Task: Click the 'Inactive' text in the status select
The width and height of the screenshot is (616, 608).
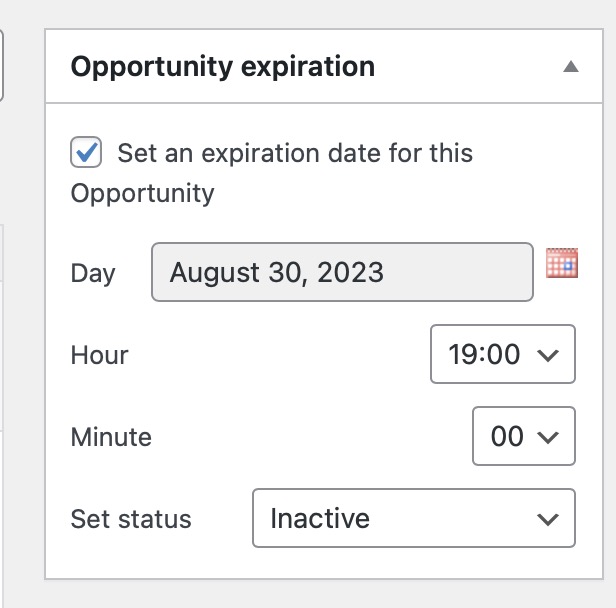Action: click(320, 518)
